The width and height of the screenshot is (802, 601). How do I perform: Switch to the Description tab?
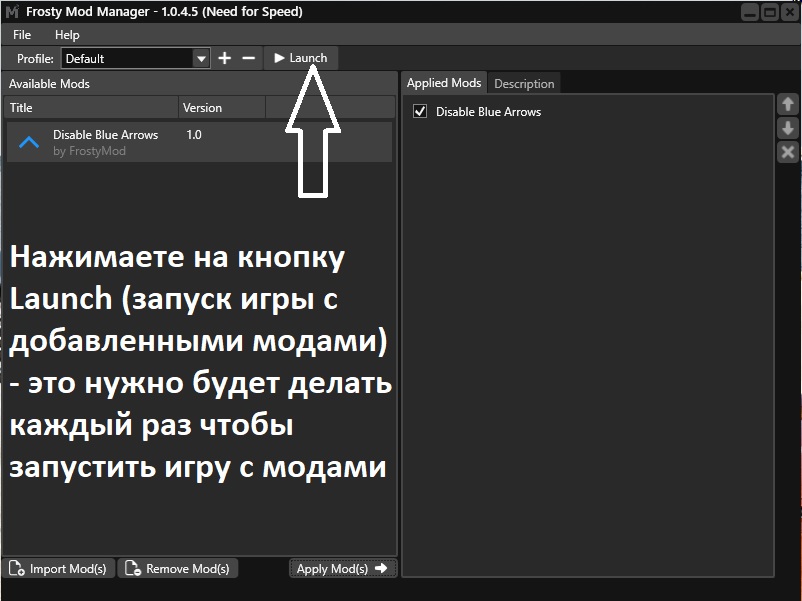pos(524,84)
